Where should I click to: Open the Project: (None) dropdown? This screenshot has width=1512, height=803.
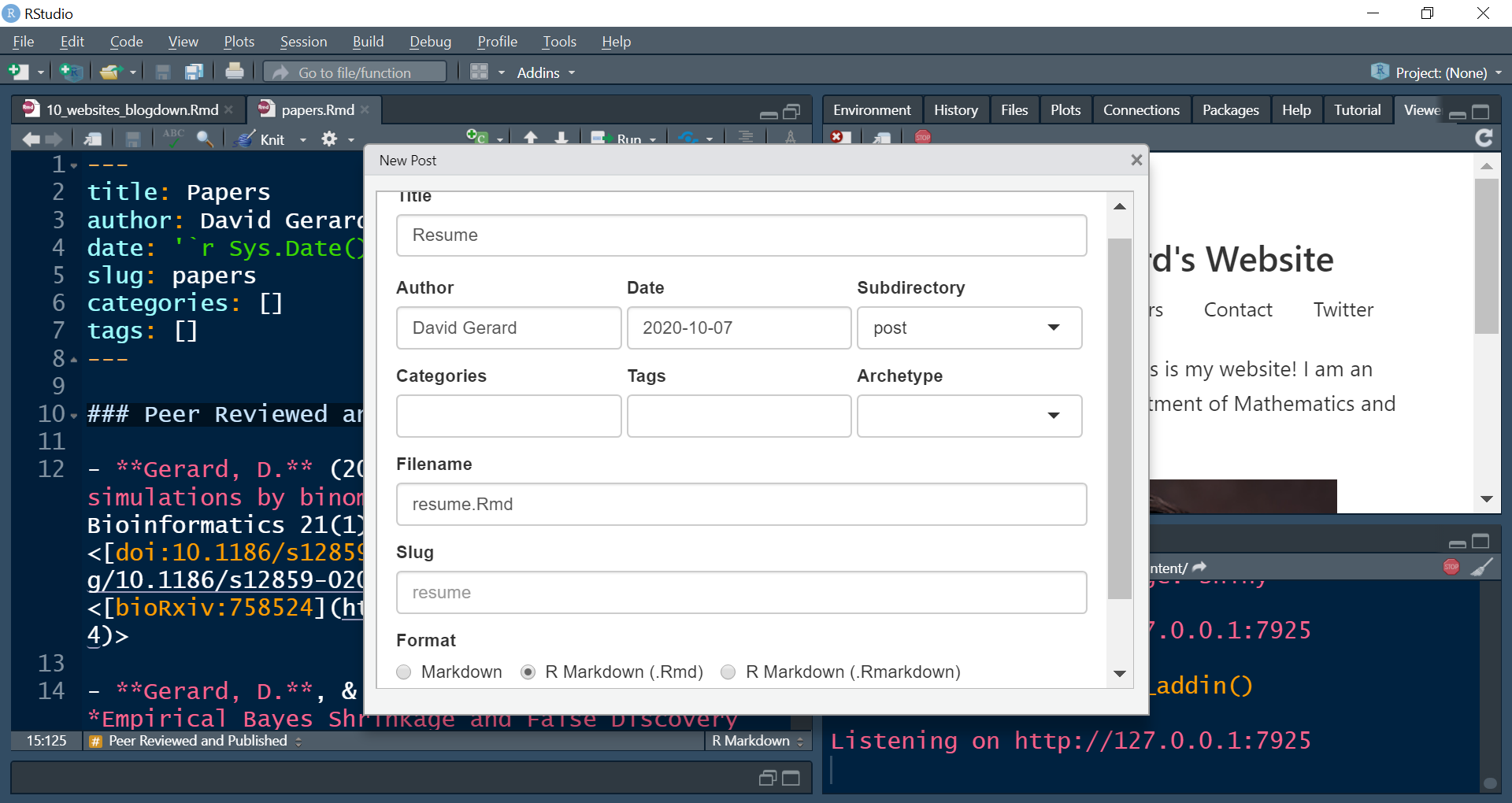1437,72
